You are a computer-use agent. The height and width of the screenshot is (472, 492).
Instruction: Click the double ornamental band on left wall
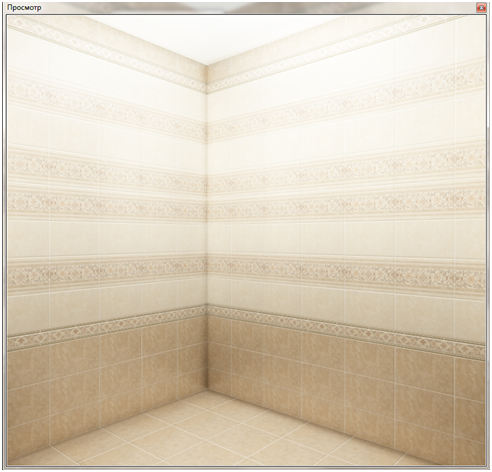(107, 187)
